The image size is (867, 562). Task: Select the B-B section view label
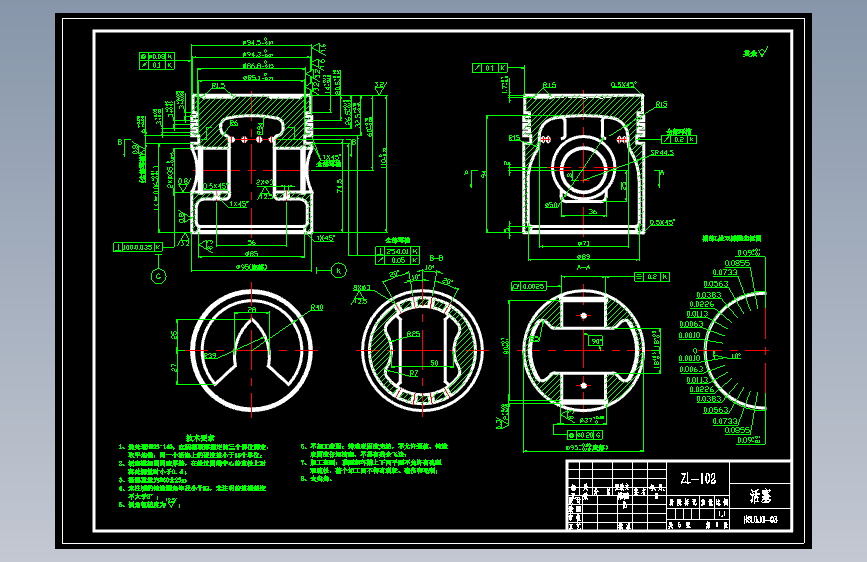[436, 258]
